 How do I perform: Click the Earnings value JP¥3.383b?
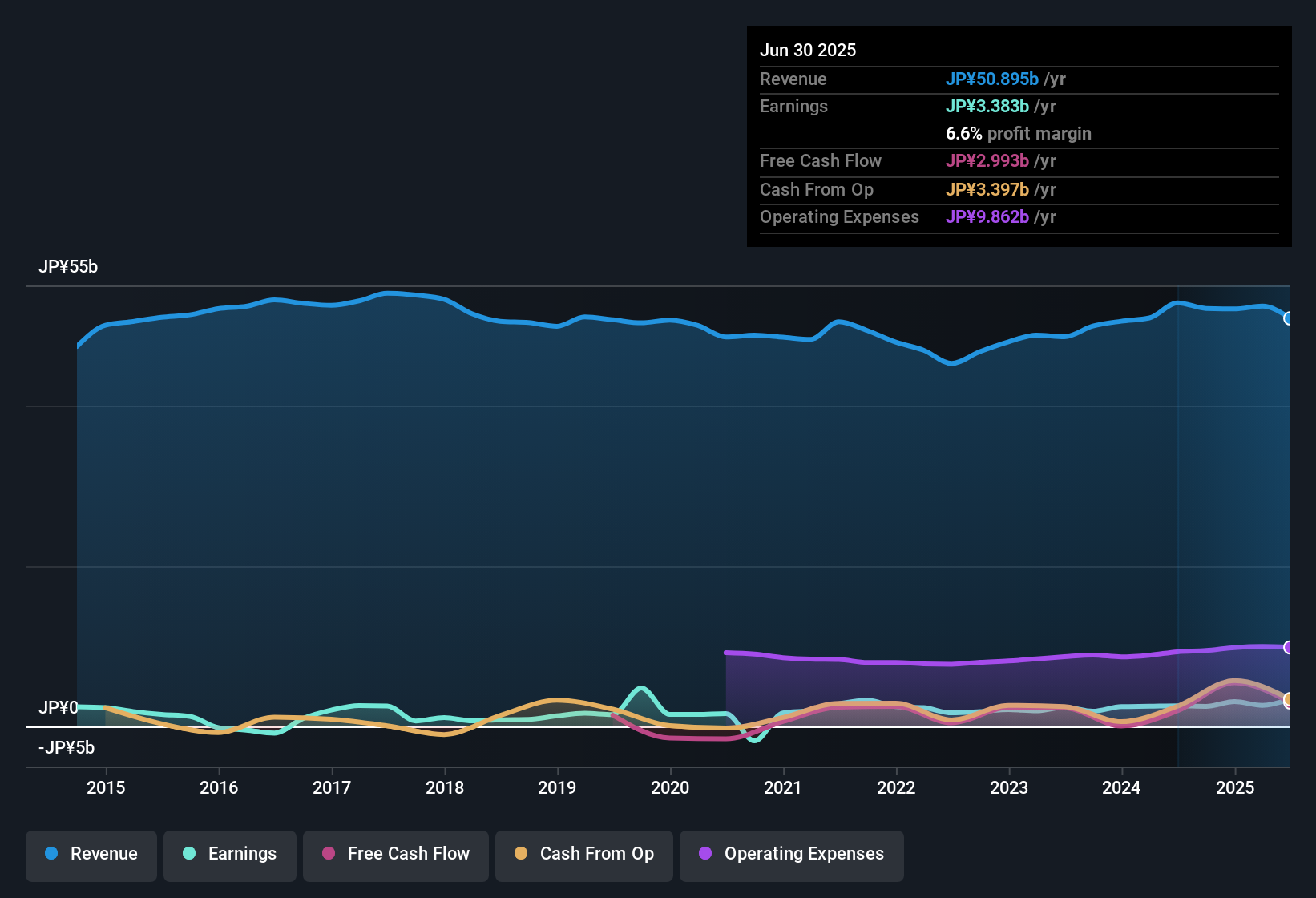pos(987,106)
